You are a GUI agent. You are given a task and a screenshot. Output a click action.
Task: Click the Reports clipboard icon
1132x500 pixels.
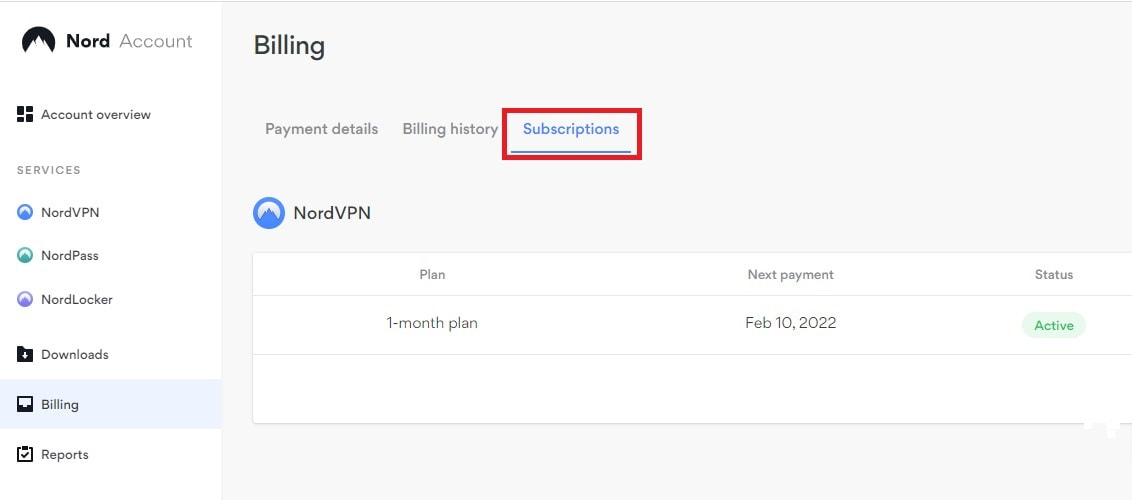tap(26, 455)
